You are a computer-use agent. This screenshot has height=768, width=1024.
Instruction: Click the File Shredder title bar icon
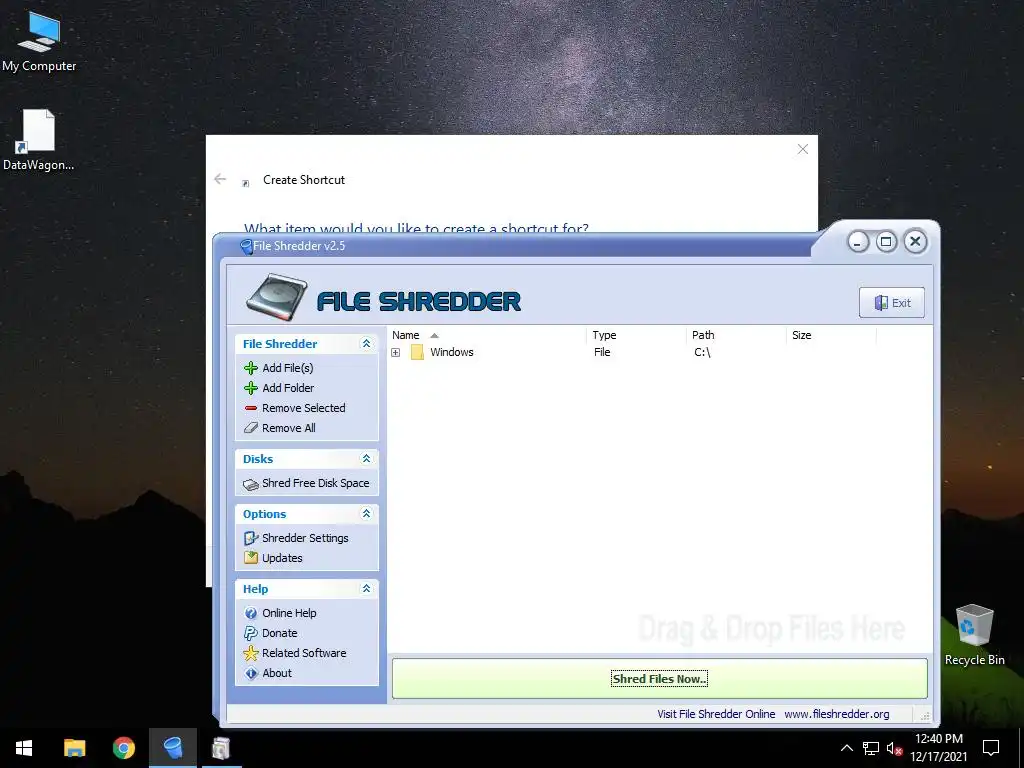246,247
